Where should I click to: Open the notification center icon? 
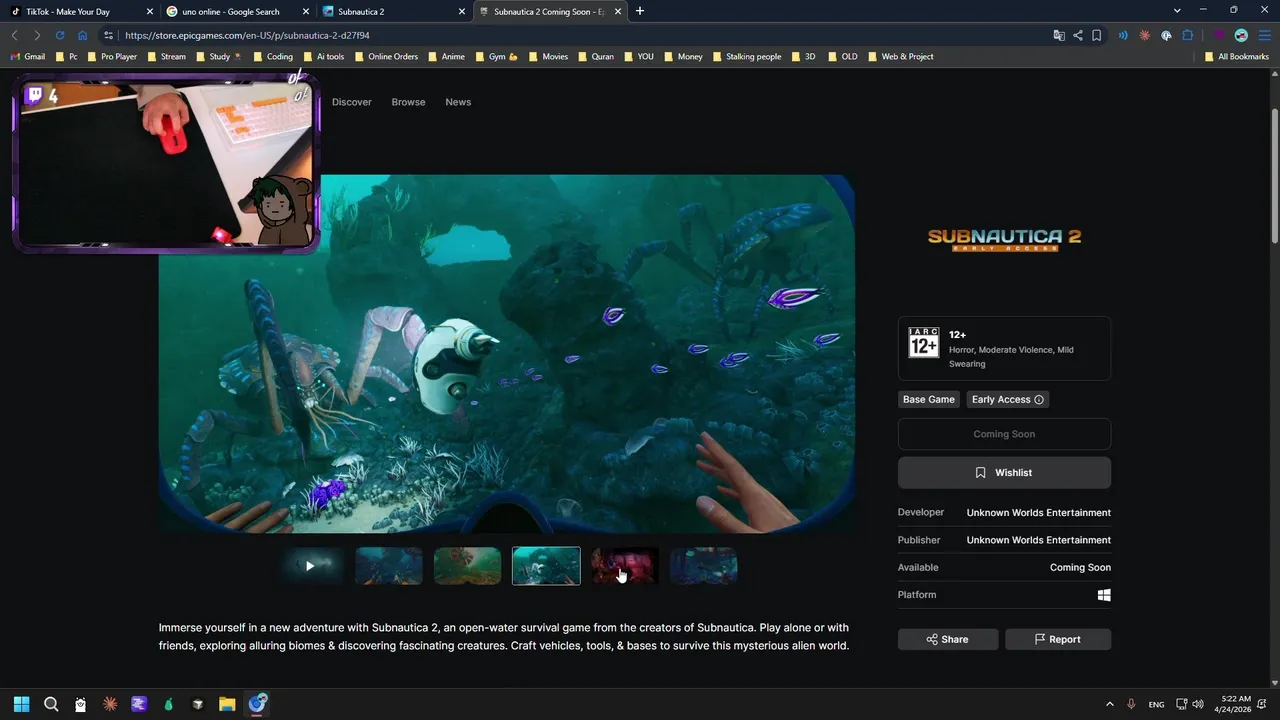pos(1261,704)
